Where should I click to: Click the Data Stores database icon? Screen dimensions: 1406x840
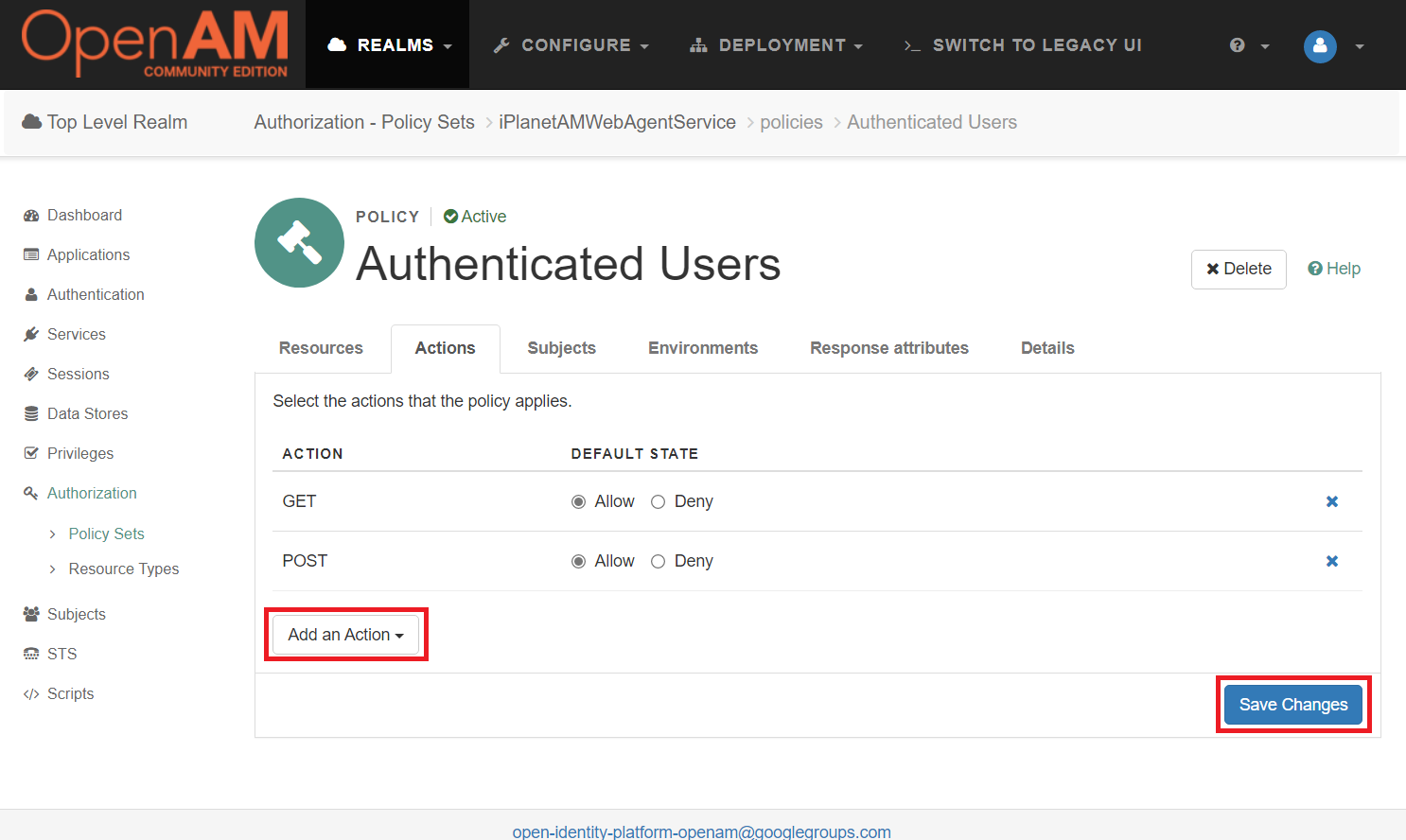click(x=31, y=414)
